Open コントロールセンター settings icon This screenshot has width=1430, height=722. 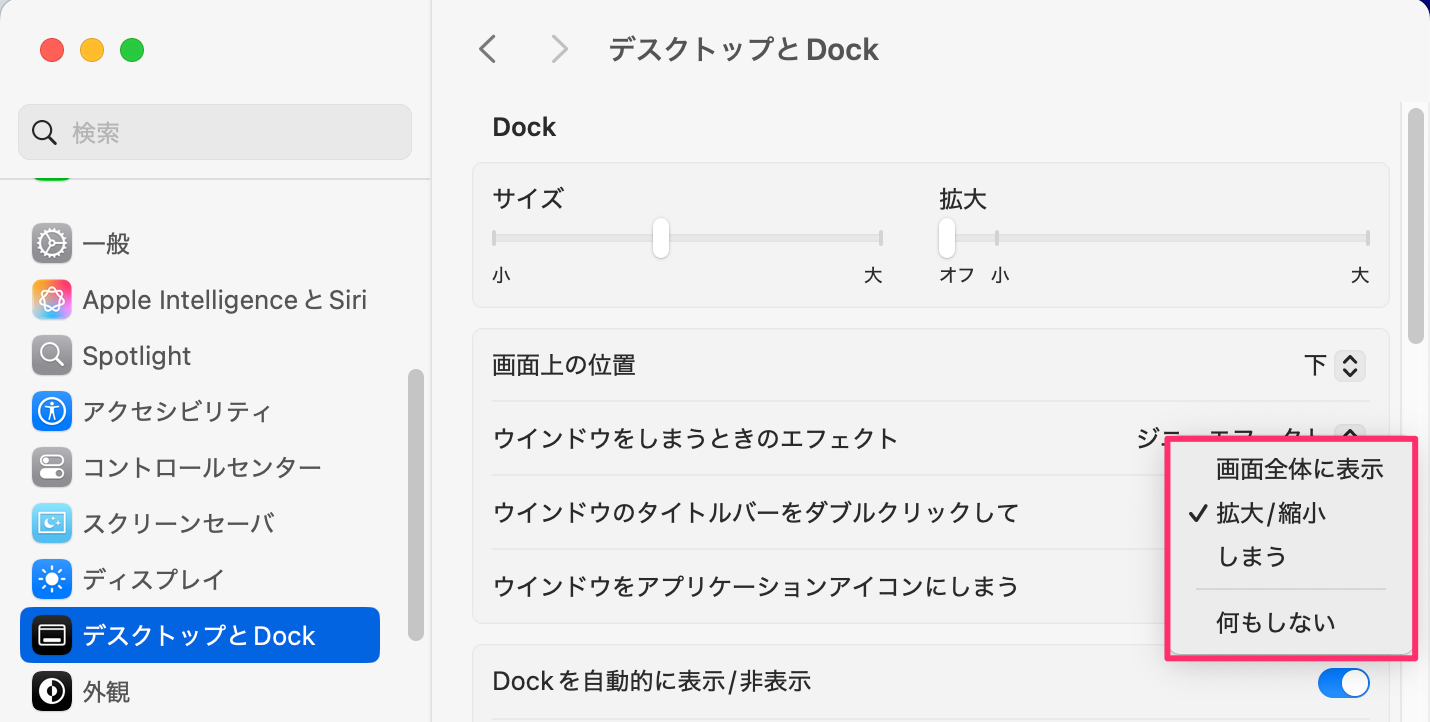51,467
